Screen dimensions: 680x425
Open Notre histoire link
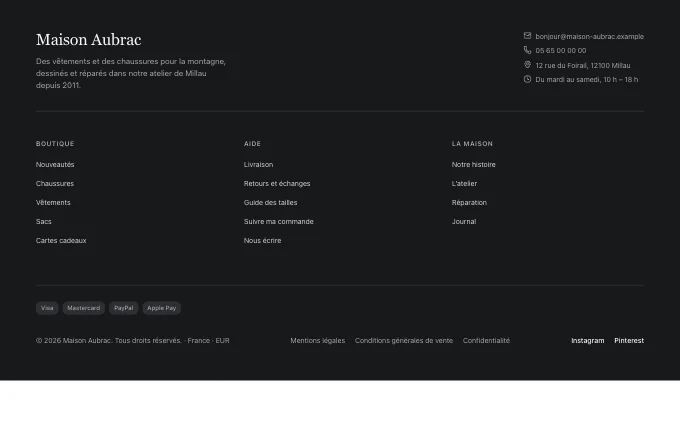pos(474,165)
